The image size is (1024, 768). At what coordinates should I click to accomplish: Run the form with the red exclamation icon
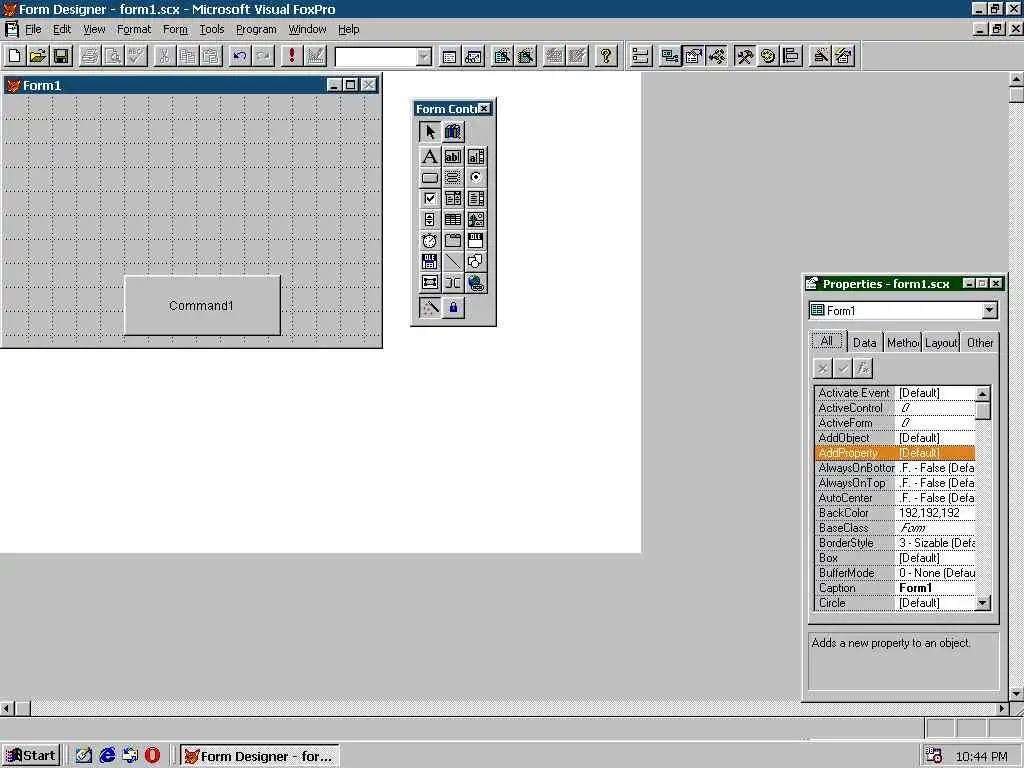[x=291, y=56]
